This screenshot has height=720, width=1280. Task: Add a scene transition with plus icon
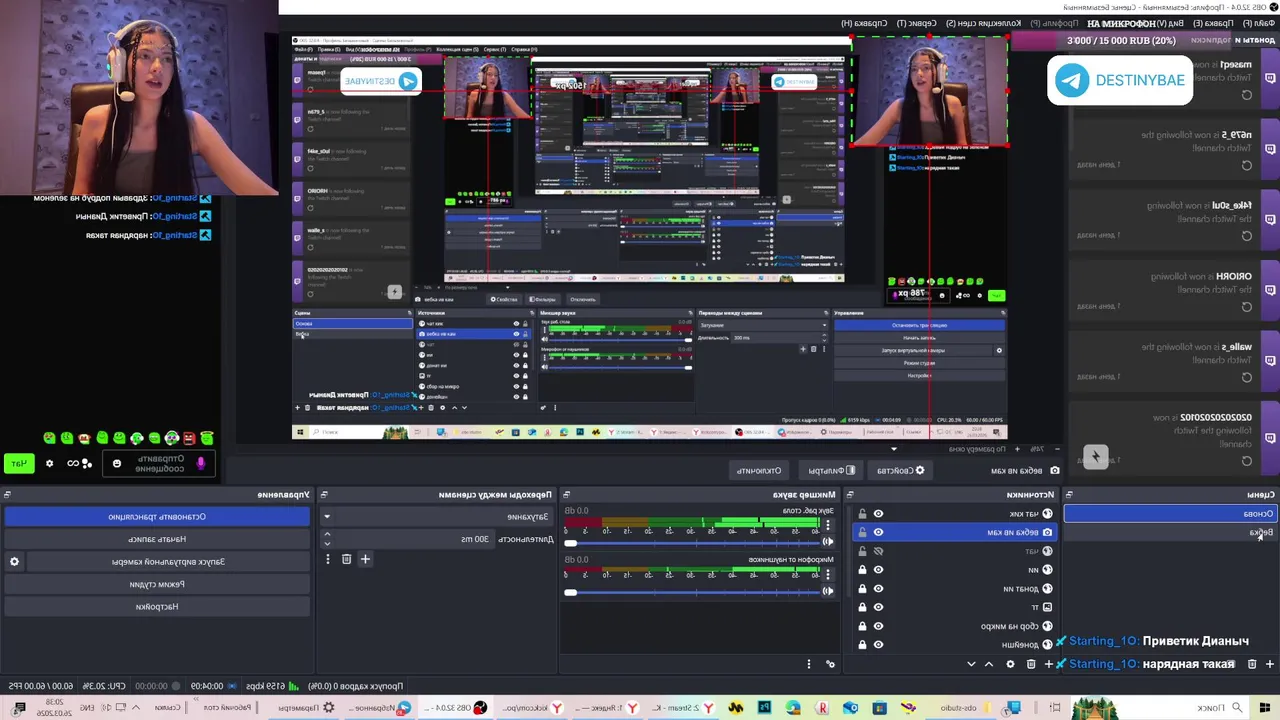[x=365, y=559]
